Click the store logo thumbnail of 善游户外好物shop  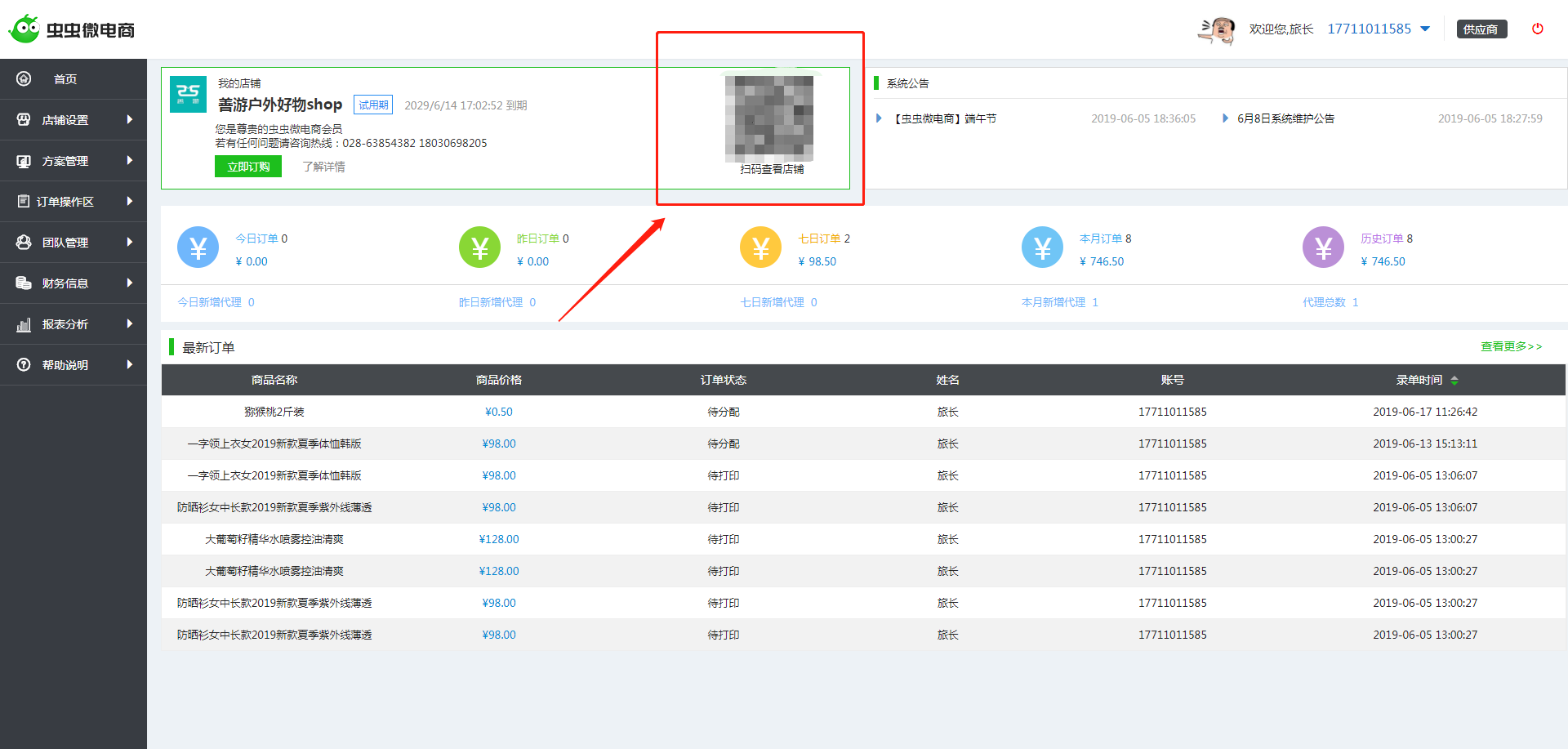(188, 94)
